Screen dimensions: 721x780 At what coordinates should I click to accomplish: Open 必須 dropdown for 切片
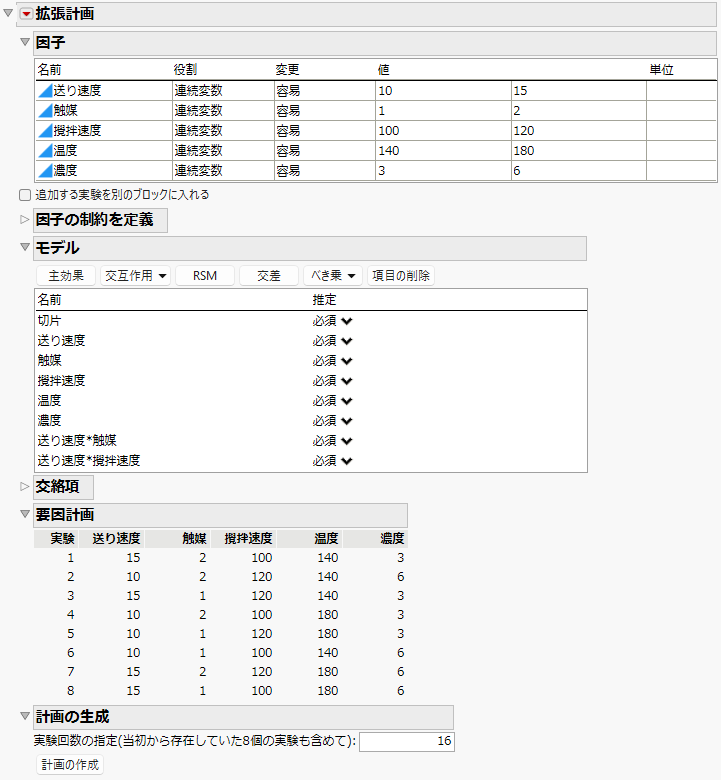point(332,321)
